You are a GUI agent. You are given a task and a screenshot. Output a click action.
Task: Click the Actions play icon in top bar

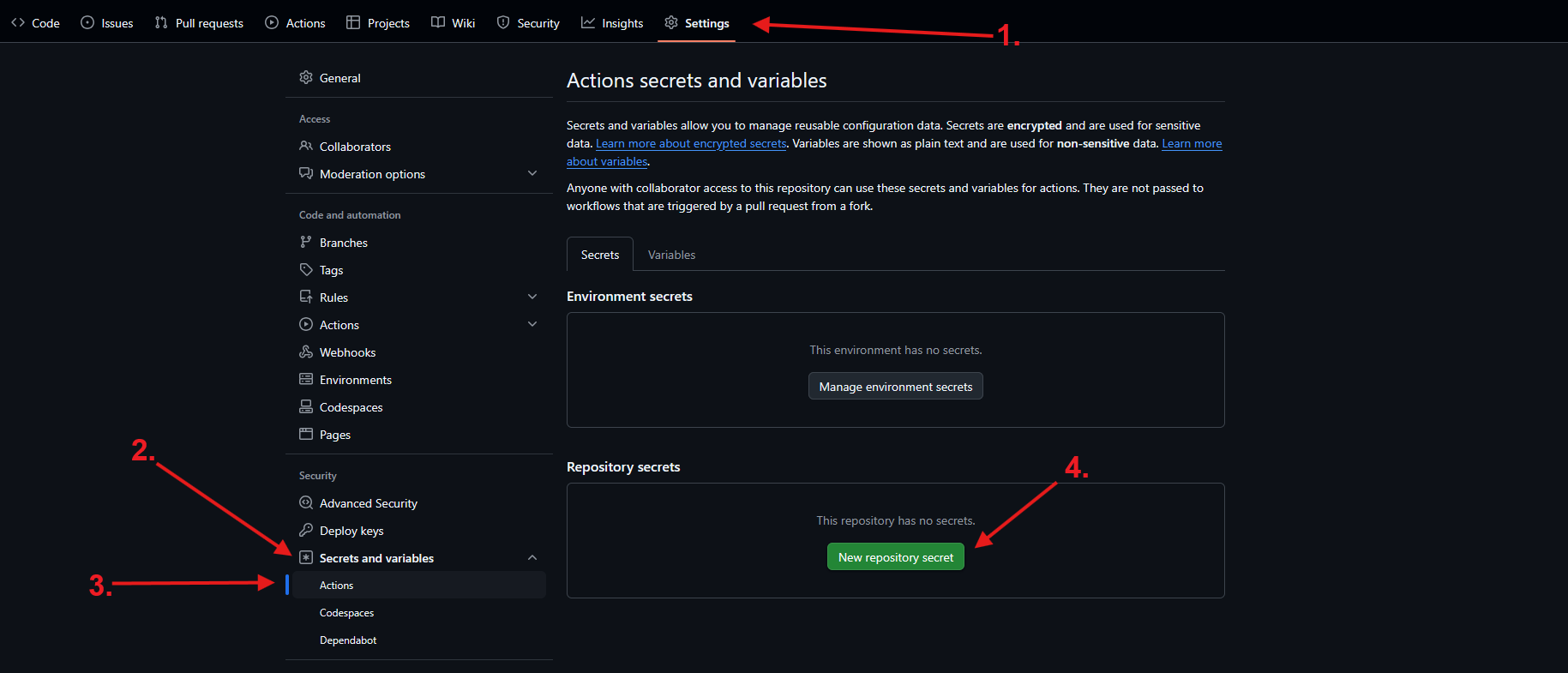tap(272, 22)
